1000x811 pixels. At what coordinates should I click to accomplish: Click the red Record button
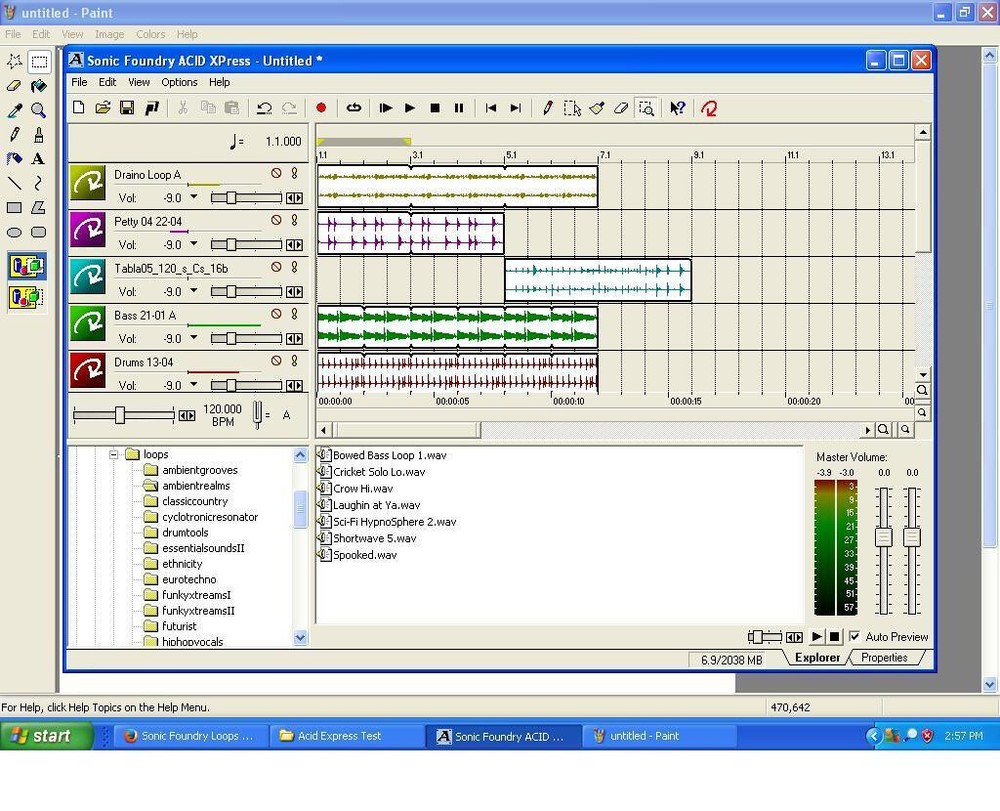click(320, 108)
